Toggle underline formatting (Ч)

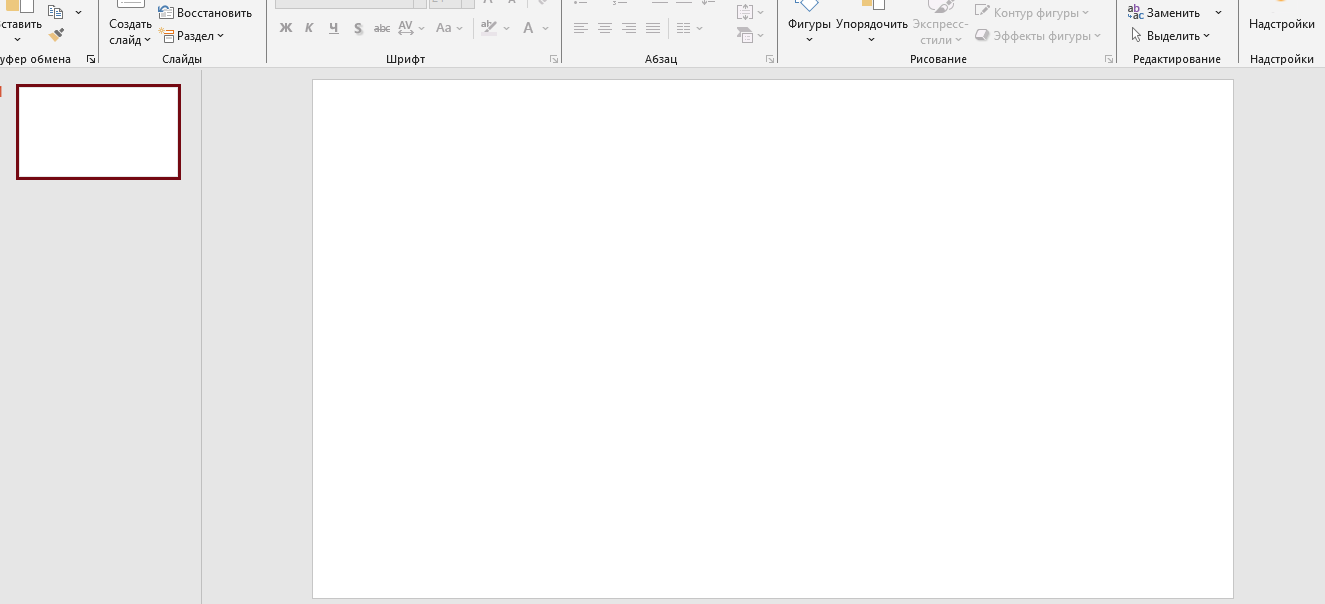click(333, 28)
